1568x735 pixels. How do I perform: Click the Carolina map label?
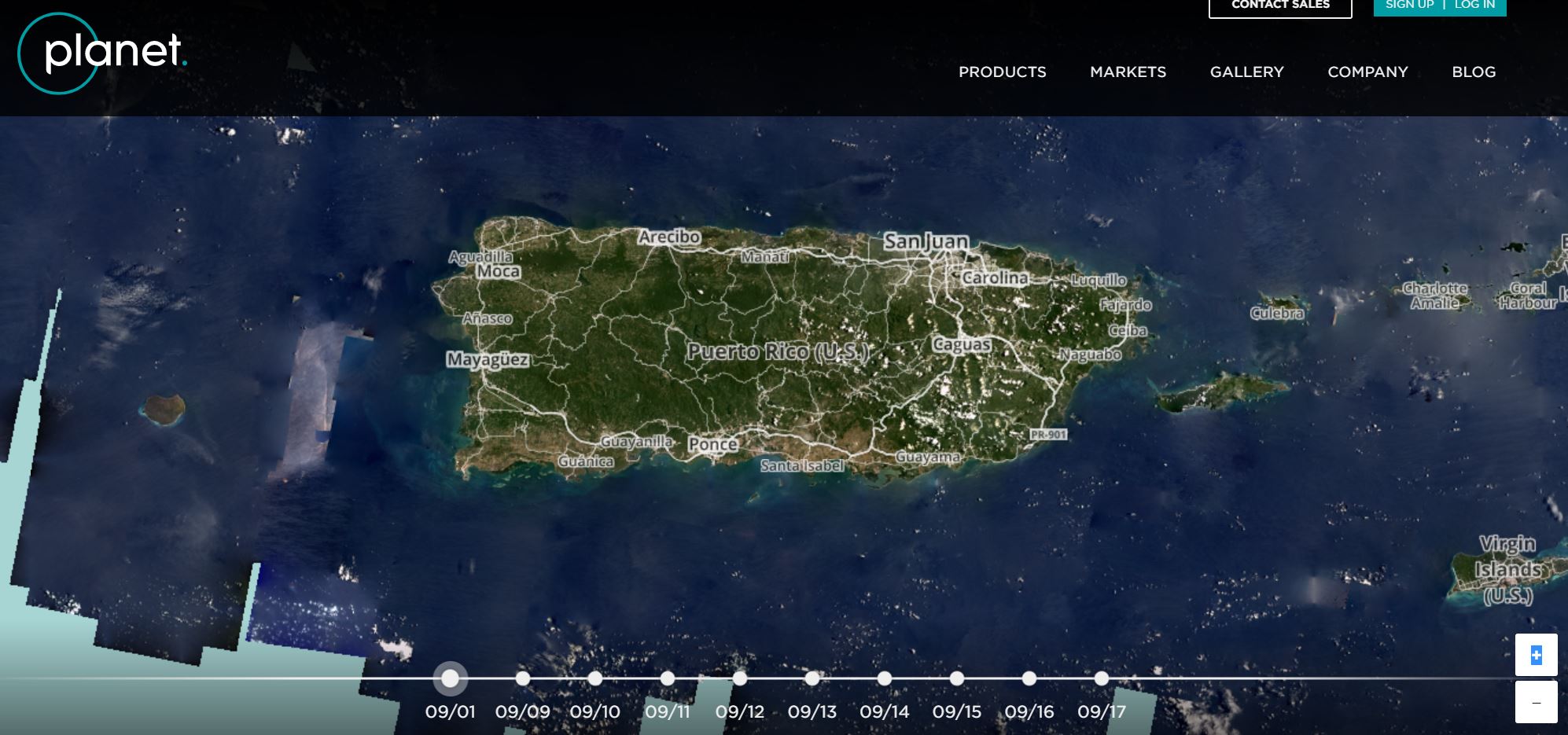[x=995, y=277]
